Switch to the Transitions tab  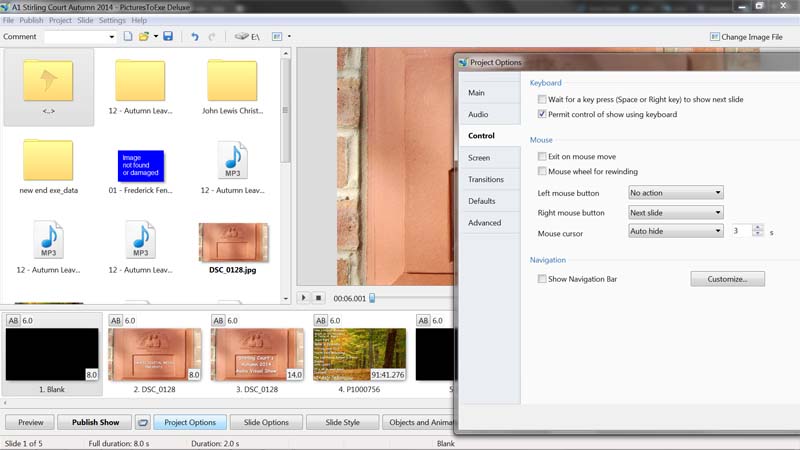(x=486, y=179)
